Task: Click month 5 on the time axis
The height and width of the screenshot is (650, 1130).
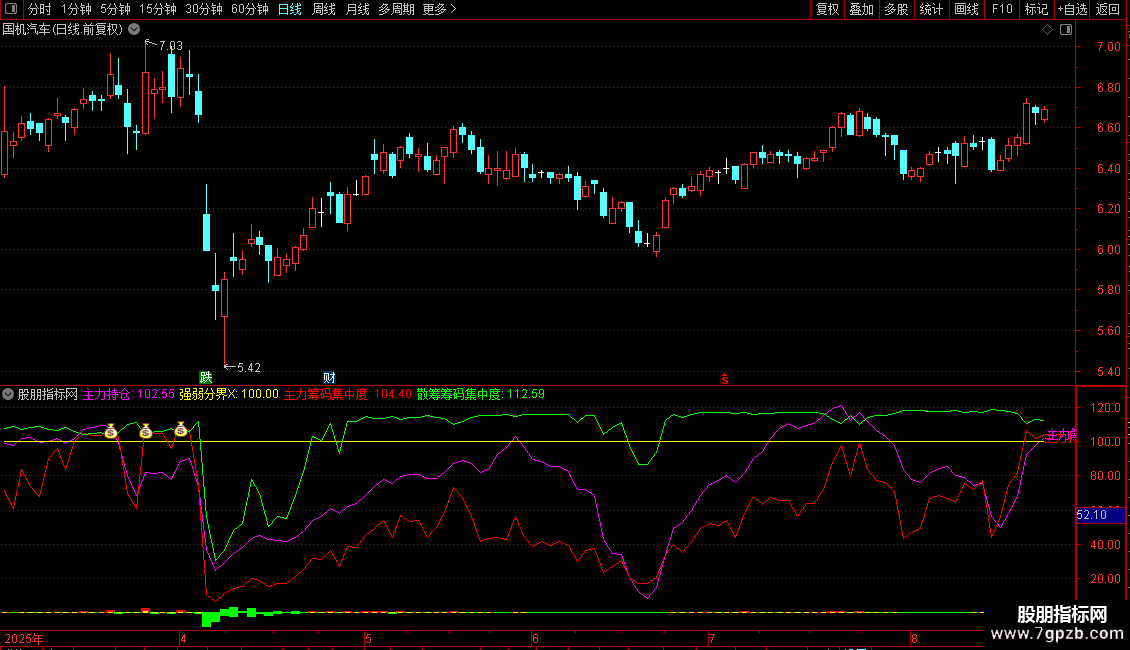Action: tap(368, 638)
